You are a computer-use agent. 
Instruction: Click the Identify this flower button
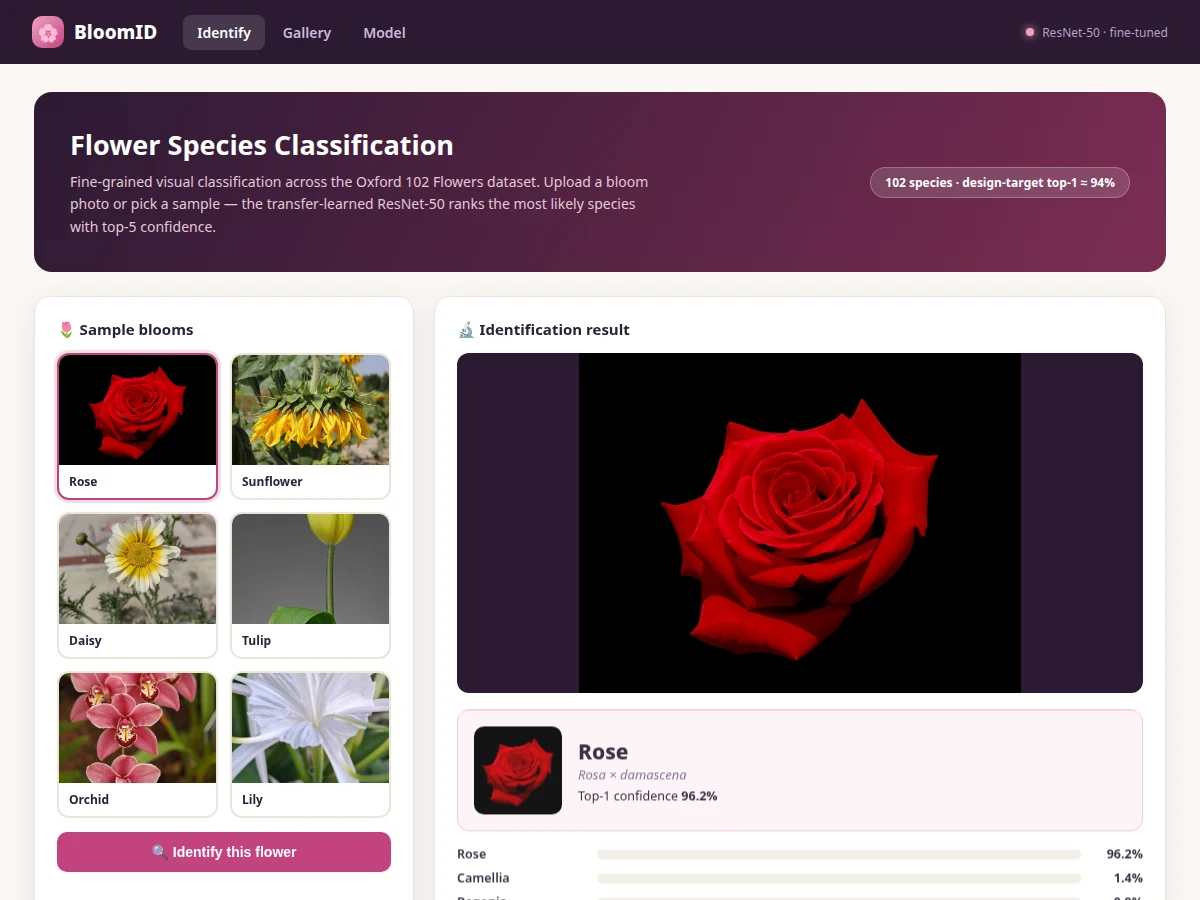point(224,852)
